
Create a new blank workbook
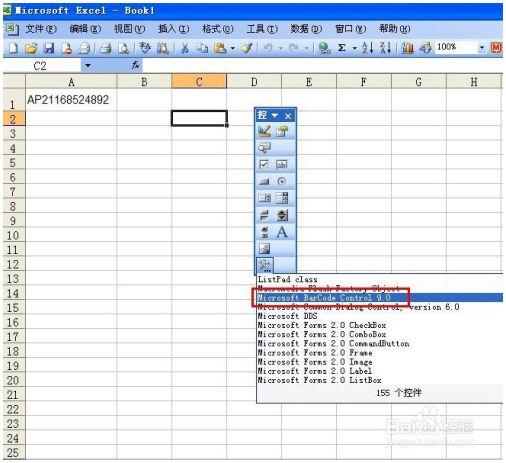coord(13,48)
